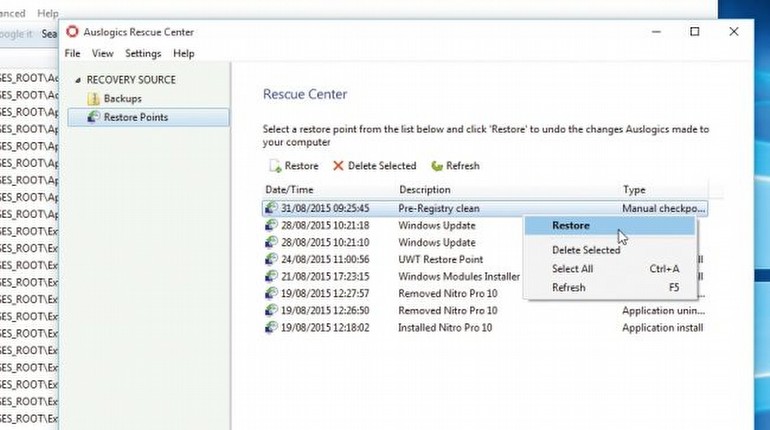Open the Settings menu
Viewport: 770px width, 430px height.
tap(143, 54)
